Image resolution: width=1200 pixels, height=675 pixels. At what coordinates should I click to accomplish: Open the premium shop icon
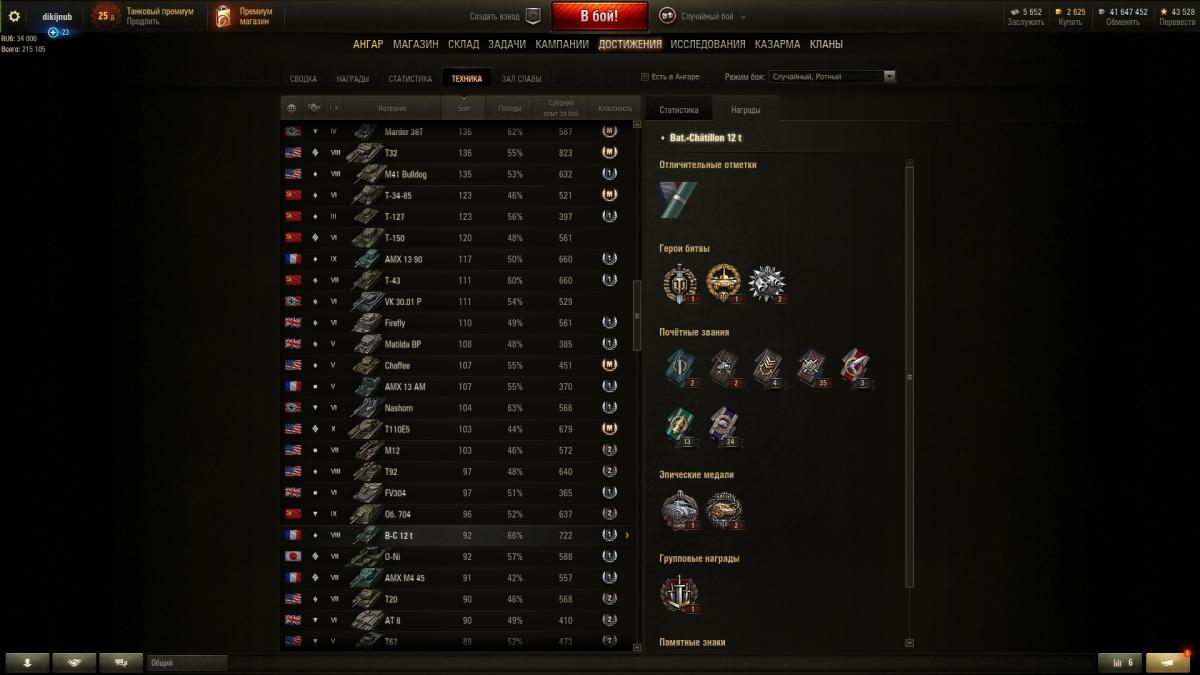pyautogui.click(x=224, y=16)
